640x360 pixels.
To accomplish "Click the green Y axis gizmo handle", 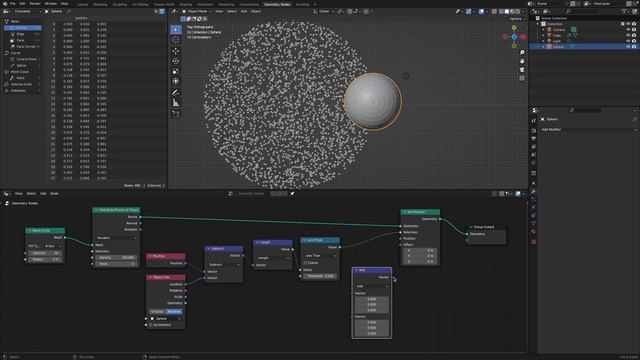I will pos(514,28).
